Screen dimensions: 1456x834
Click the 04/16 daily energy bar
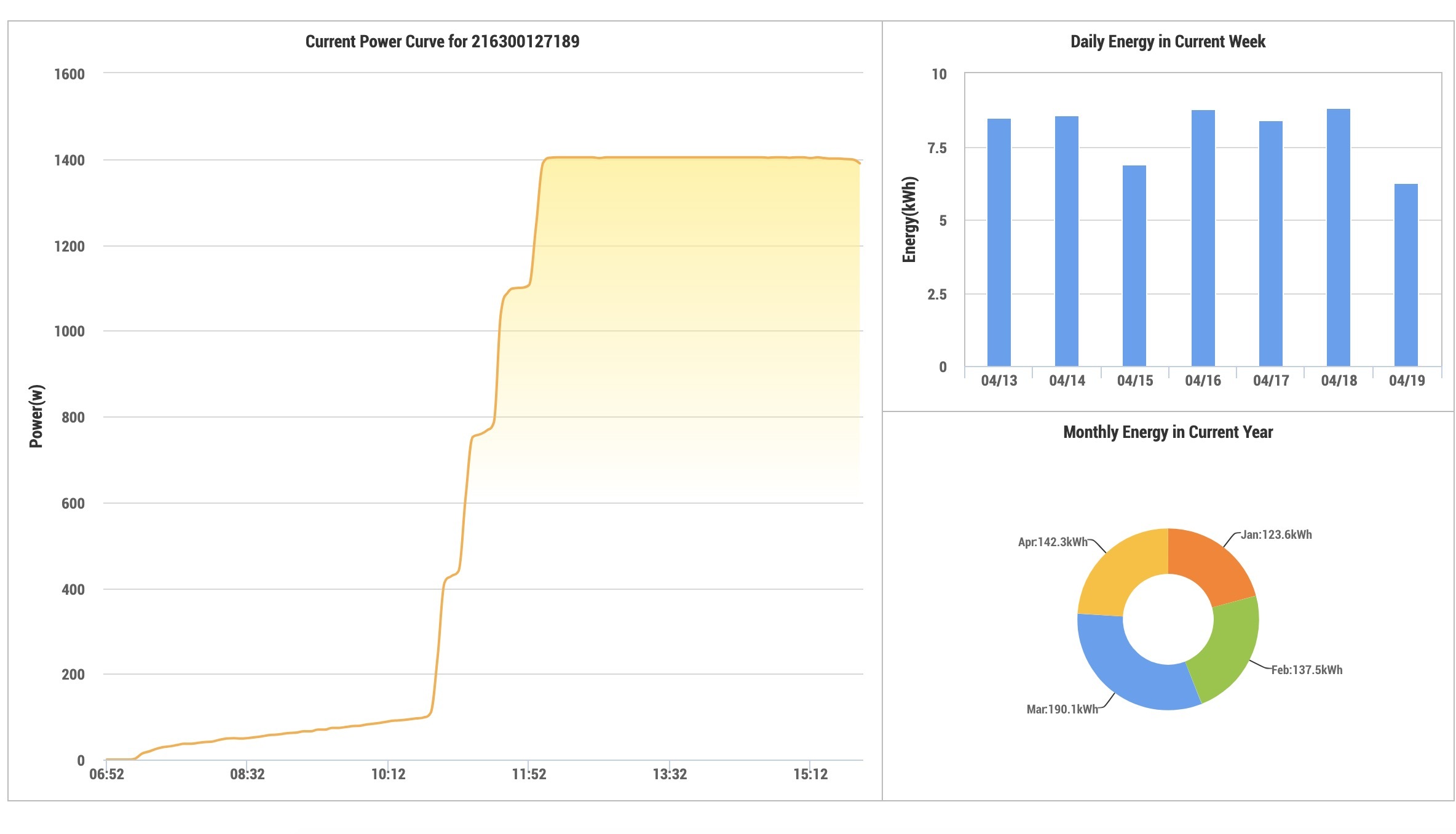tap(1203, 239)
